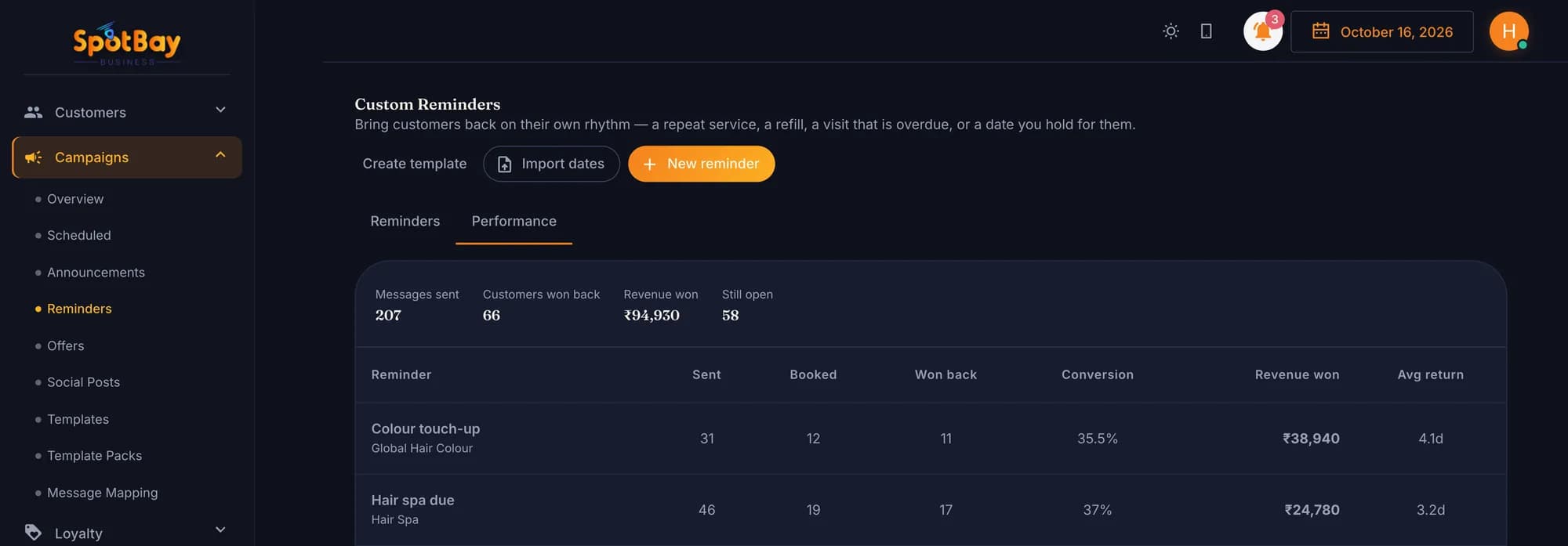
Task: Open the Offers page
Action: pos(66,345)
